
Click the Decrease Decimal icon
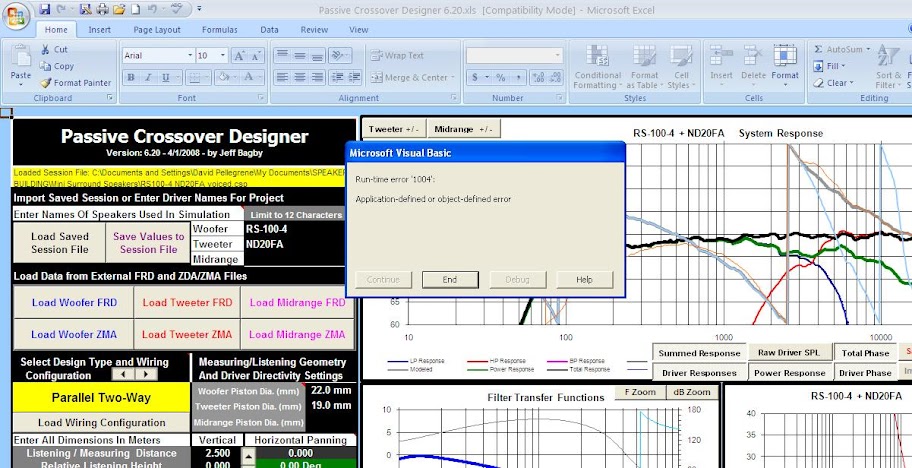555,77
